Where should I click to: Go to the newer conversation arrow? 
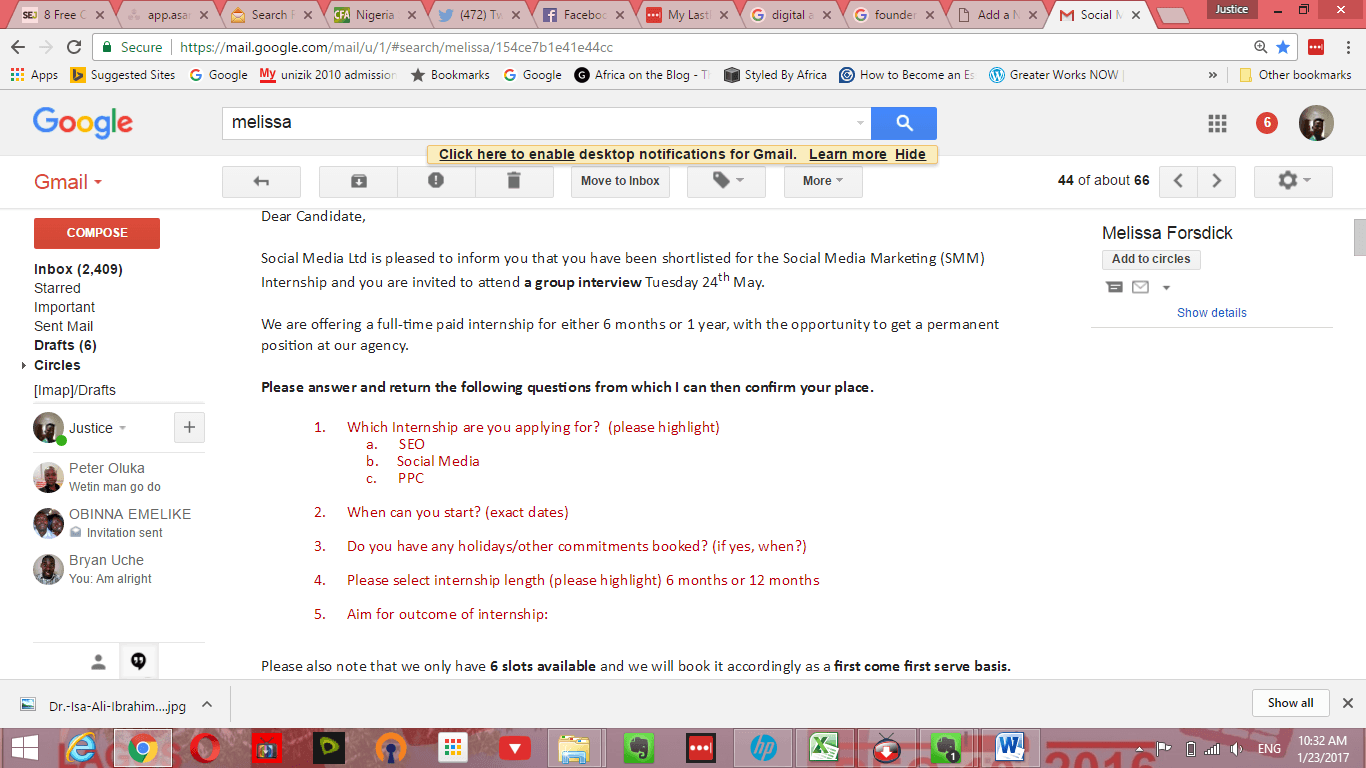pyautogui.click(x=1178, y=181)
